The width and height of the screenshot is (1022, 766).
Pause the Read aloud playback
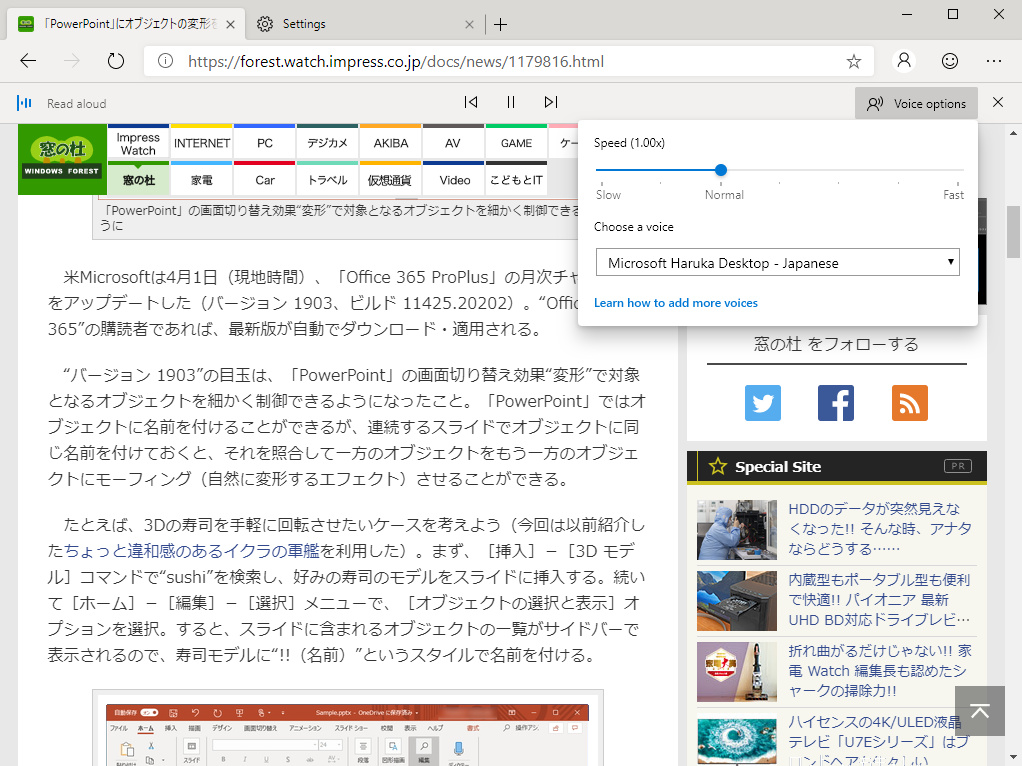(510, 102)
